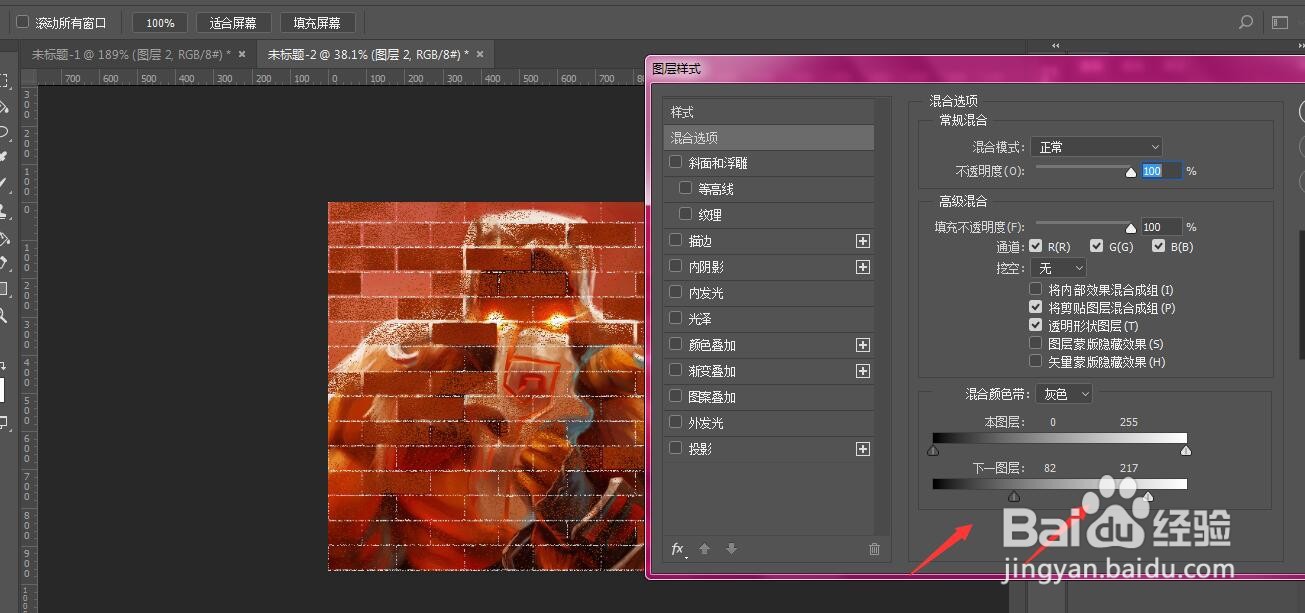Click the 100% zoom button
Viewport: 1305px width, 613px height.
[160, 22]
